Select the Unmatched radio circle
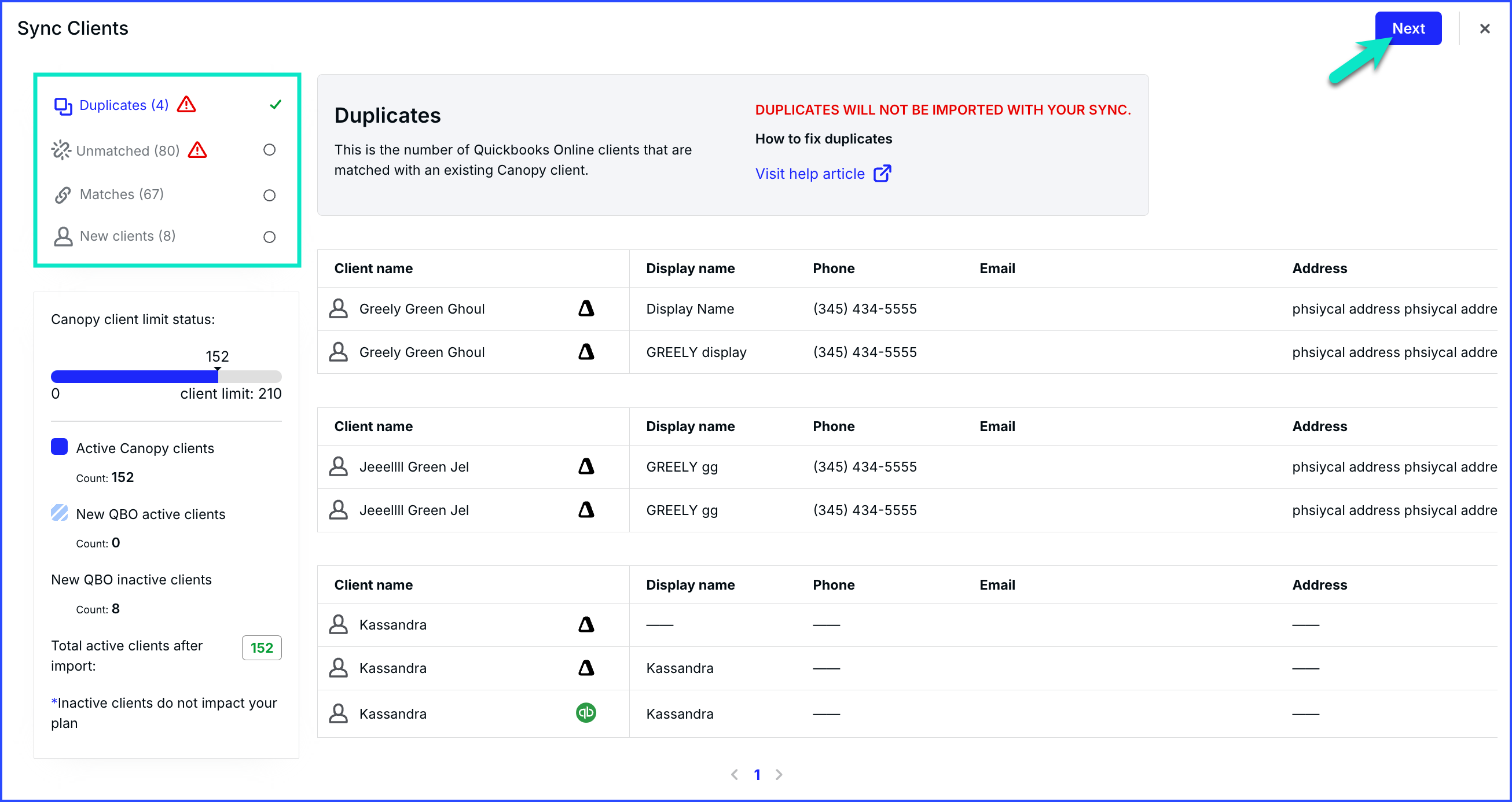Screen dimensions: 1512x802 tap(269, 150)
